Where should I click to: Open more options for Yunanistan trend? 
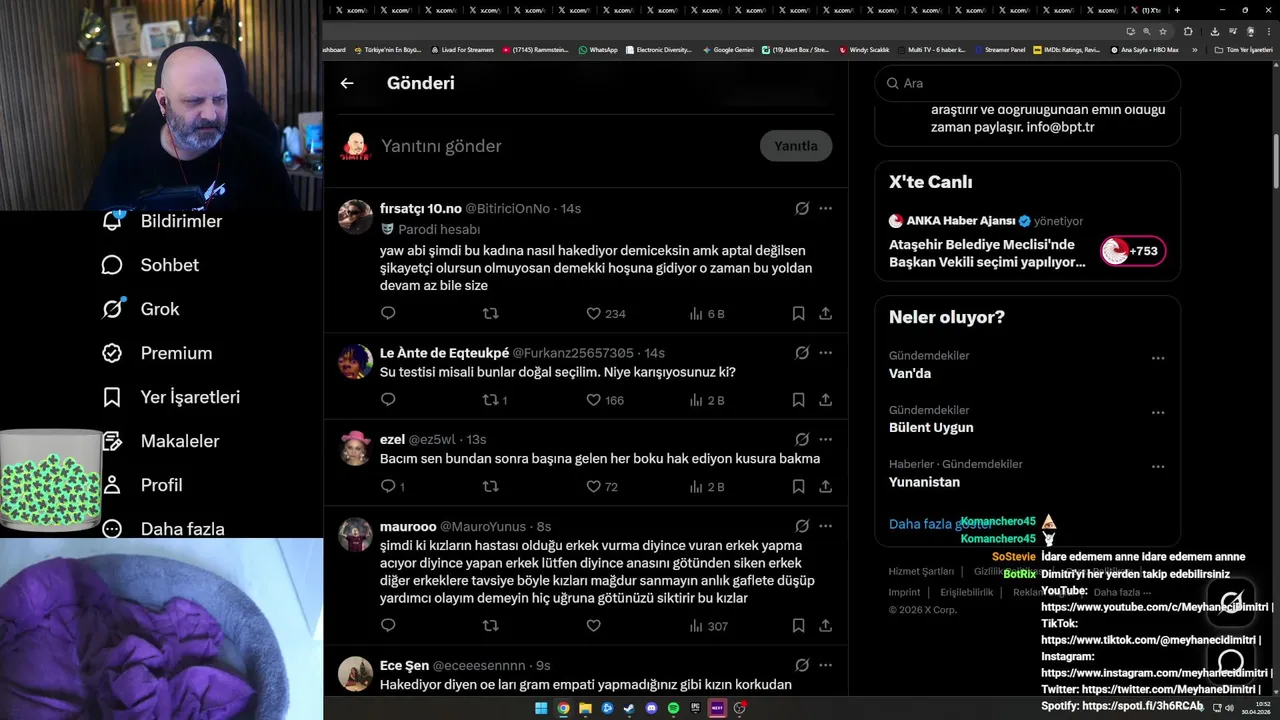pos(1158,466)
